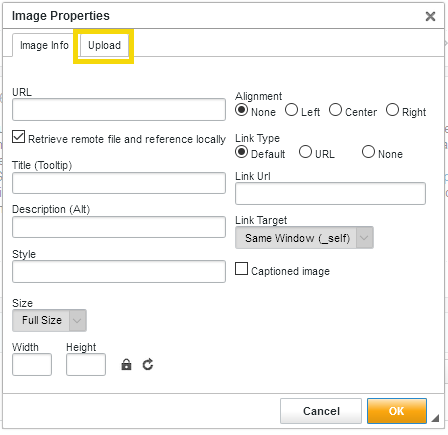Select the Image Info tab

44,45
